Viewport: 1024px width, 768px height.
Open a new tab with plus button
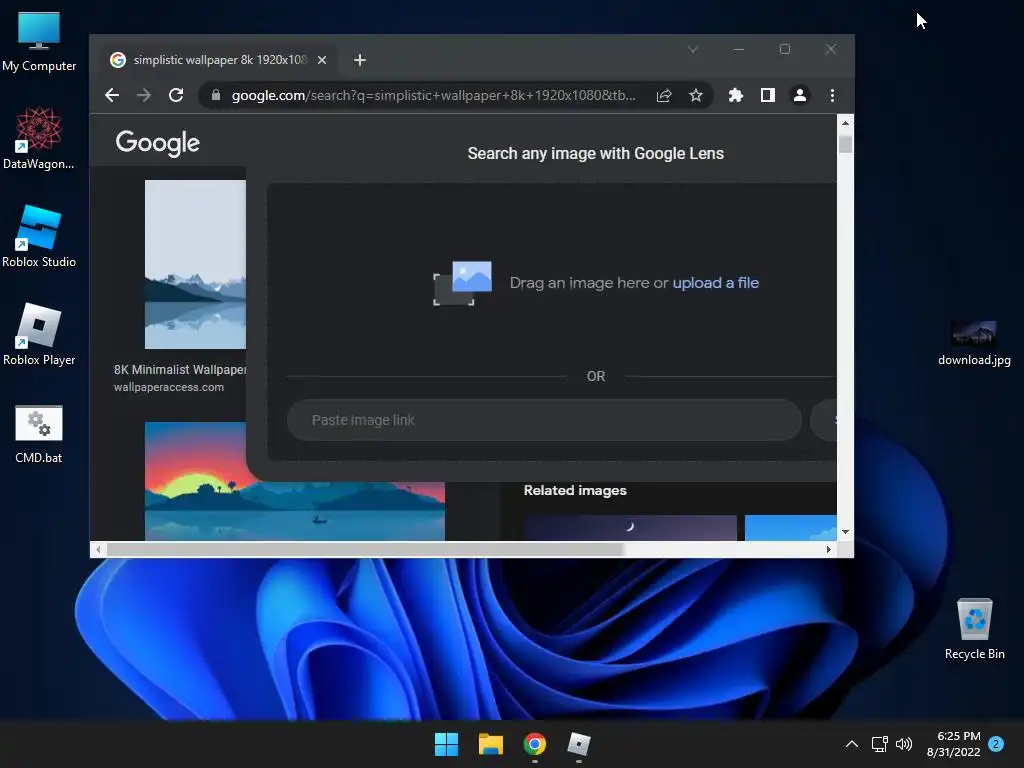coord(360,60)
